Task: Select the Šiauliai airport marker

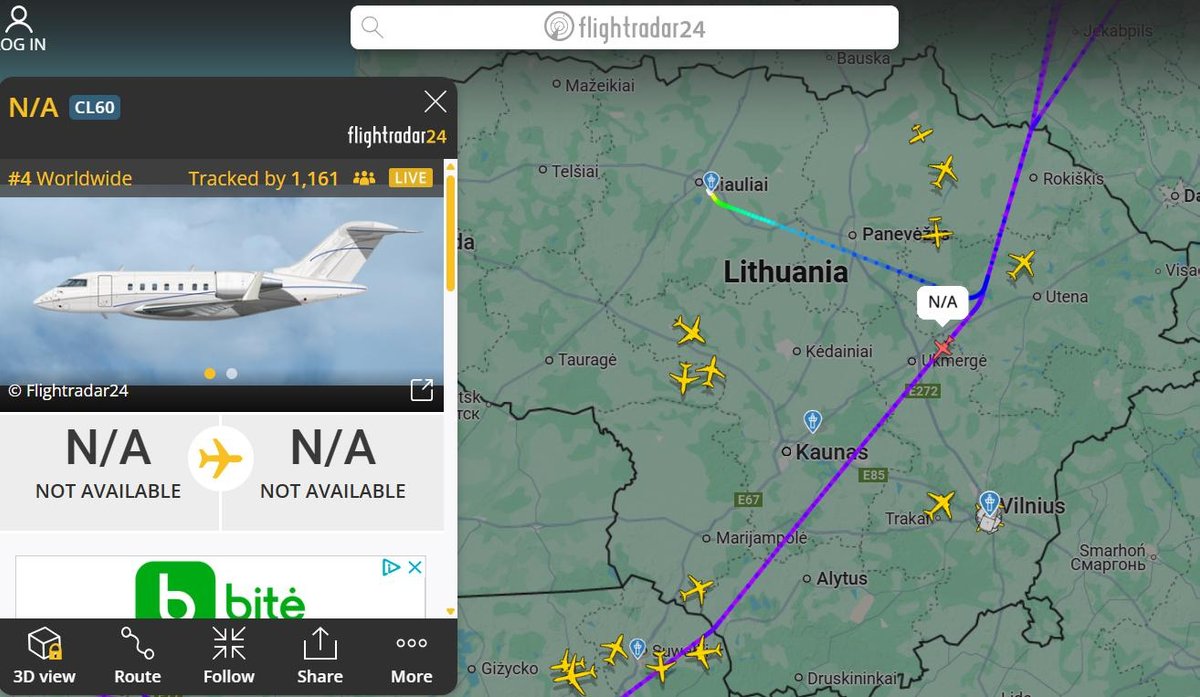Action: tap(710, 181)
